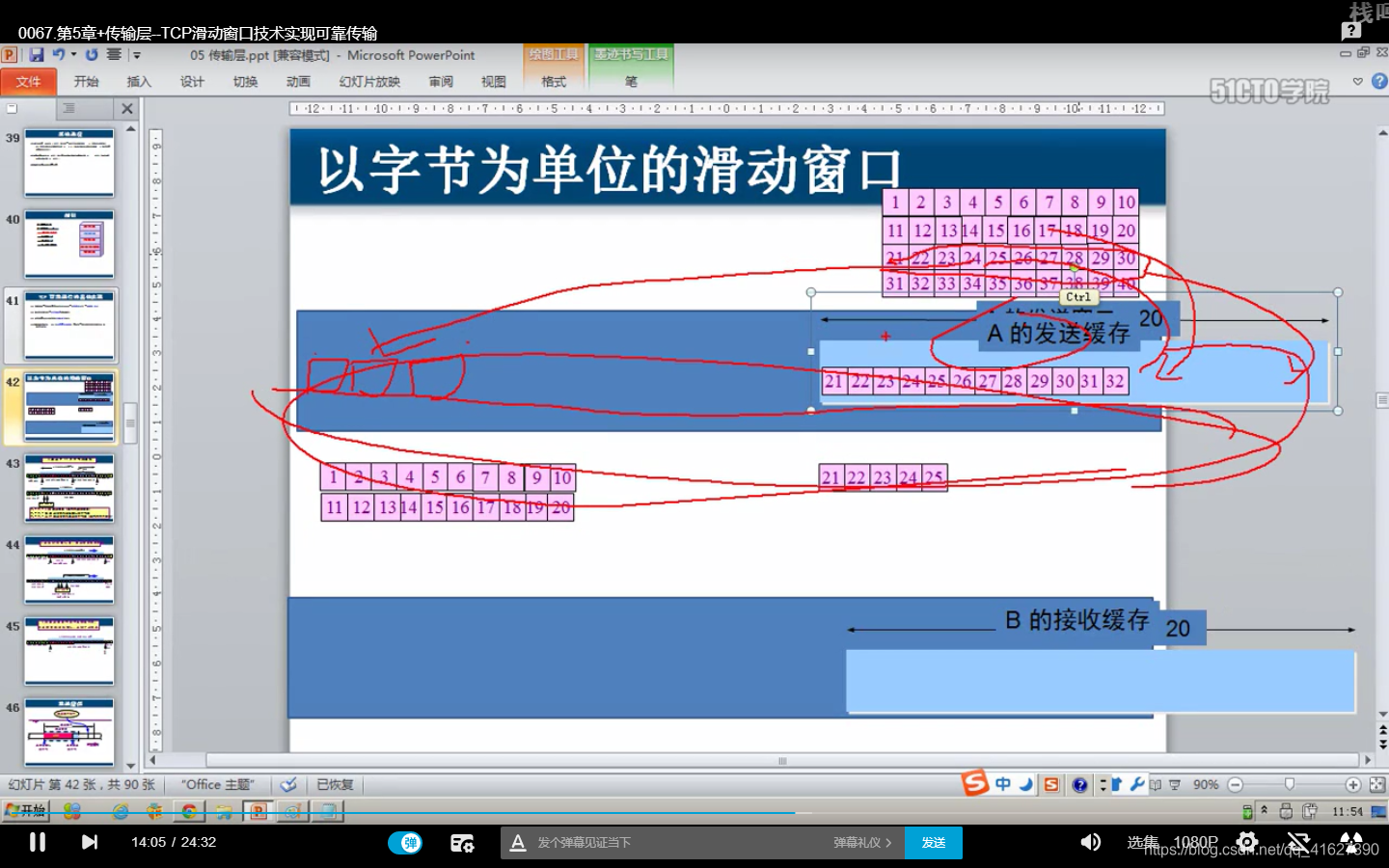Viewport: 1389px width, 868px height.
Task: Open the 文件 (File) tab
Action: tap(29, 82)
